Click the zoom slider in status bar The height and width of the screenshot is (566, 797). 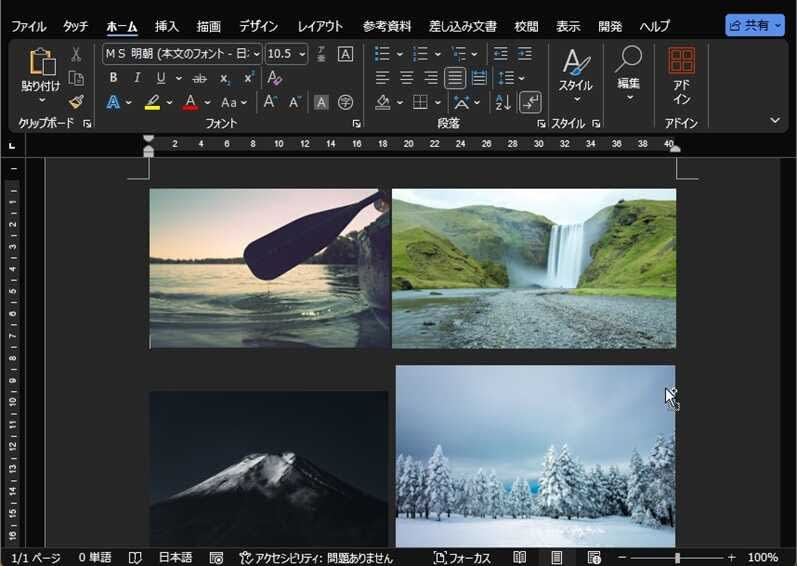click(x=677, y=557)
